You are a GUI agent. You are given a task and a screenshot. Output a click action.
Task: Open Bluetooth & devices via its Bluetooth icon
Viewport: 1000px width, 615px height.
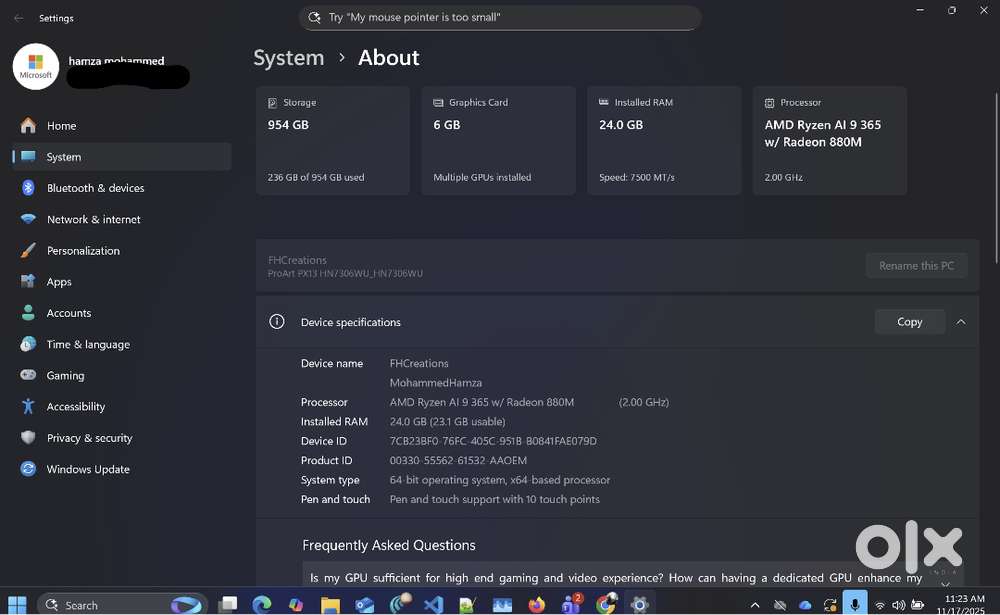(27, 188)
